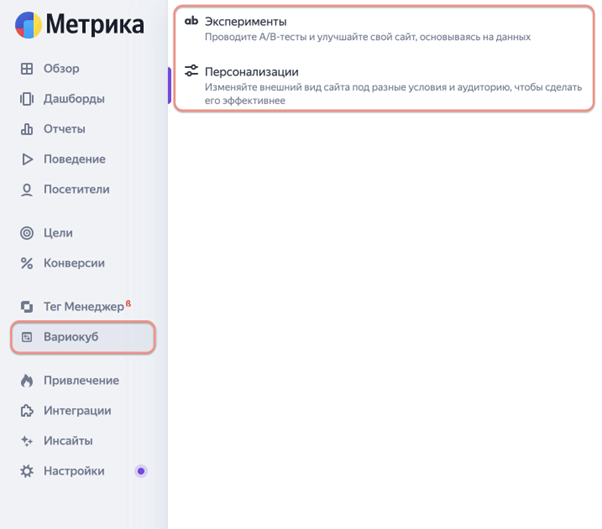Click the Отчеты bar chart icon

tap(27, 129)
